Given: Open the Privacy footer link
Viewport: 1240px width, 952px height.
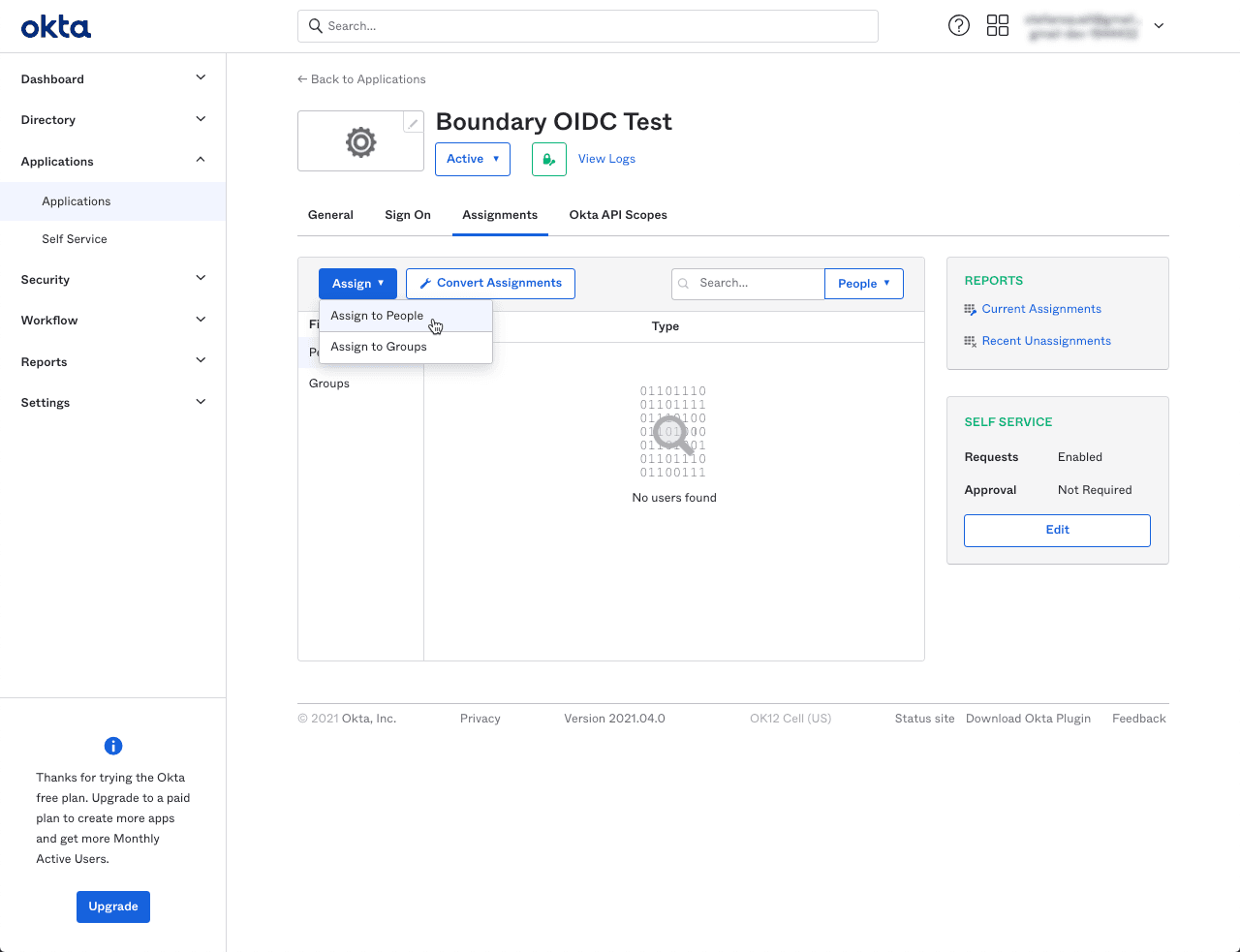Looking at the screenshot, I should (x=480, y=719).
